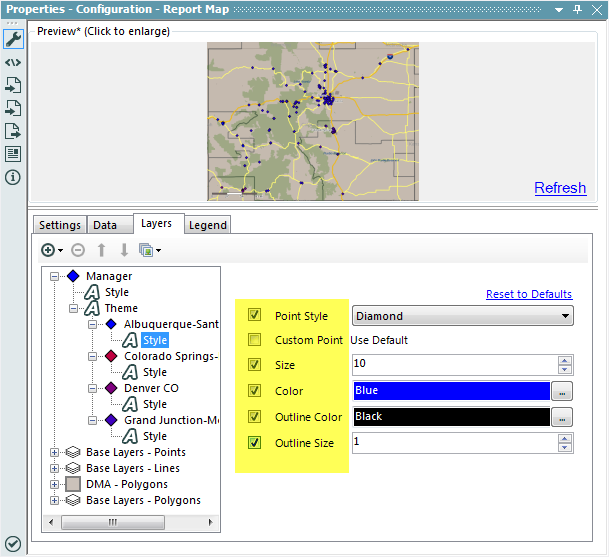The image size is (609, 557).
Task: Click the second input connection icon
Action: (13, 108)
